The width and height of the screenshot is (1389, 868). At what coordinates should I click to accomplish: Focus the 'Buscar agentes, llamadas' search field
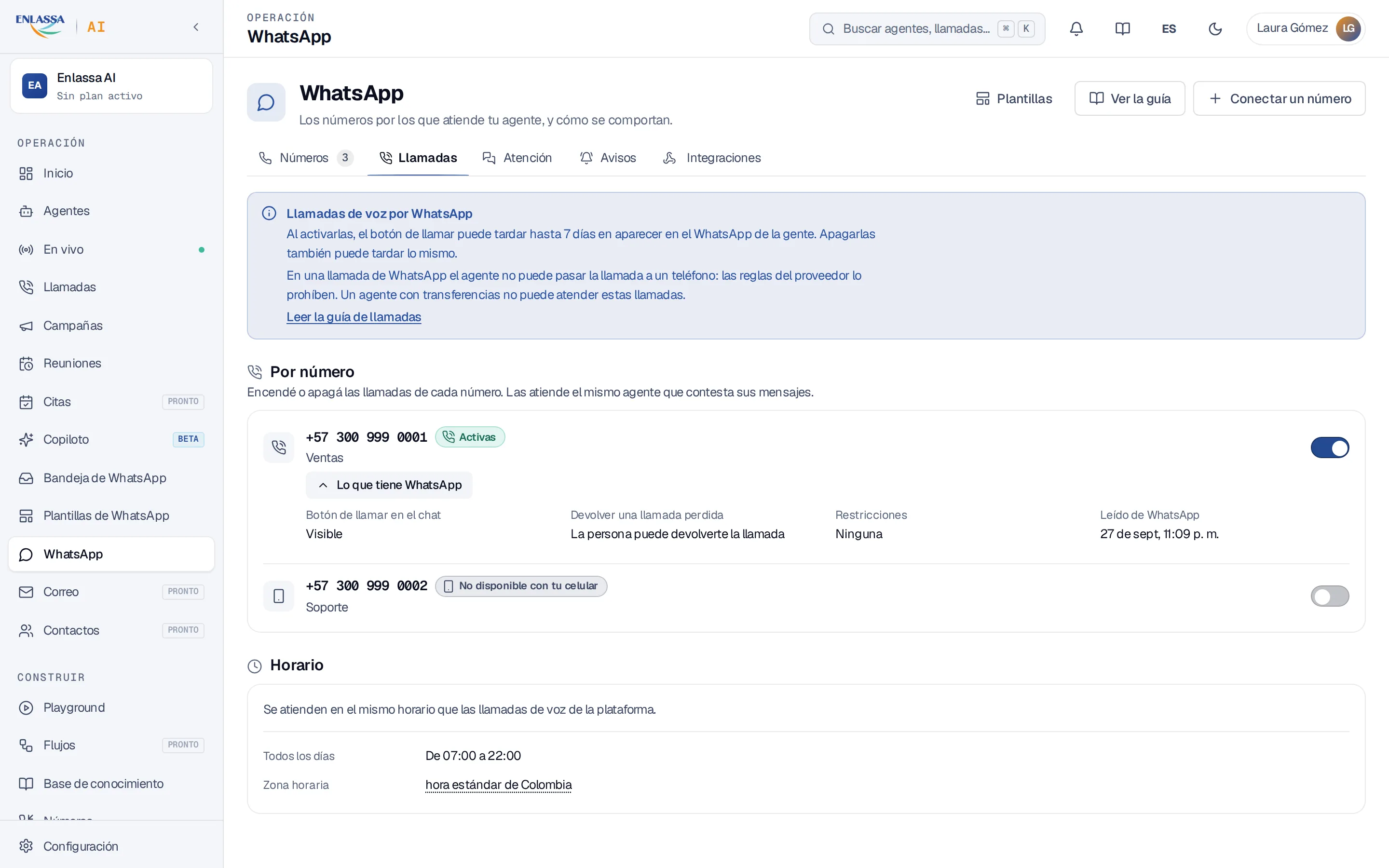pos(927,29)
